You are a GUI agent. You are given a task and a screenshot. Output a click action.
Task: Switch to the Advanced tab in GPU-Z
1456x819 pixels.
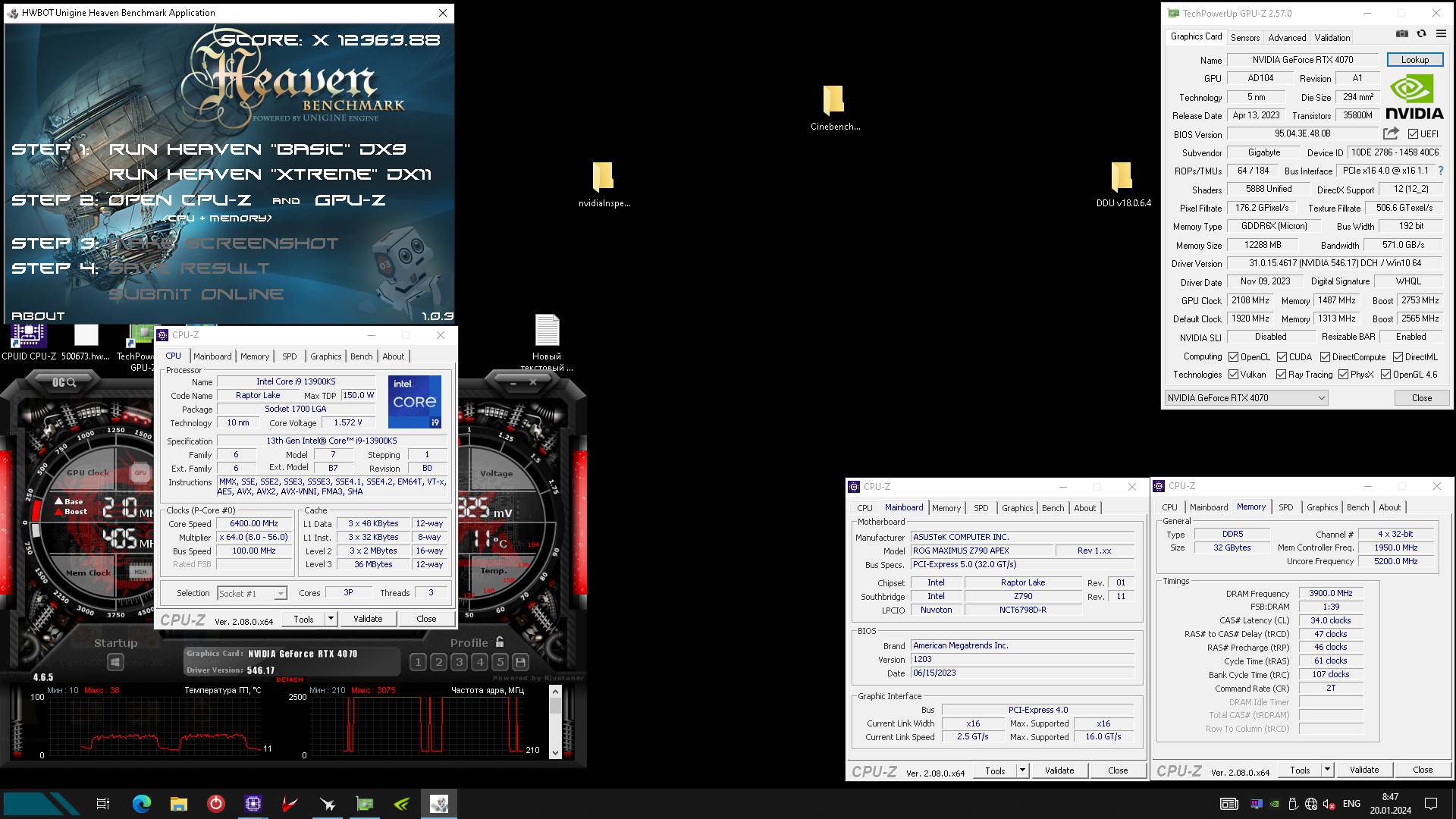[x=1287, y=37]
